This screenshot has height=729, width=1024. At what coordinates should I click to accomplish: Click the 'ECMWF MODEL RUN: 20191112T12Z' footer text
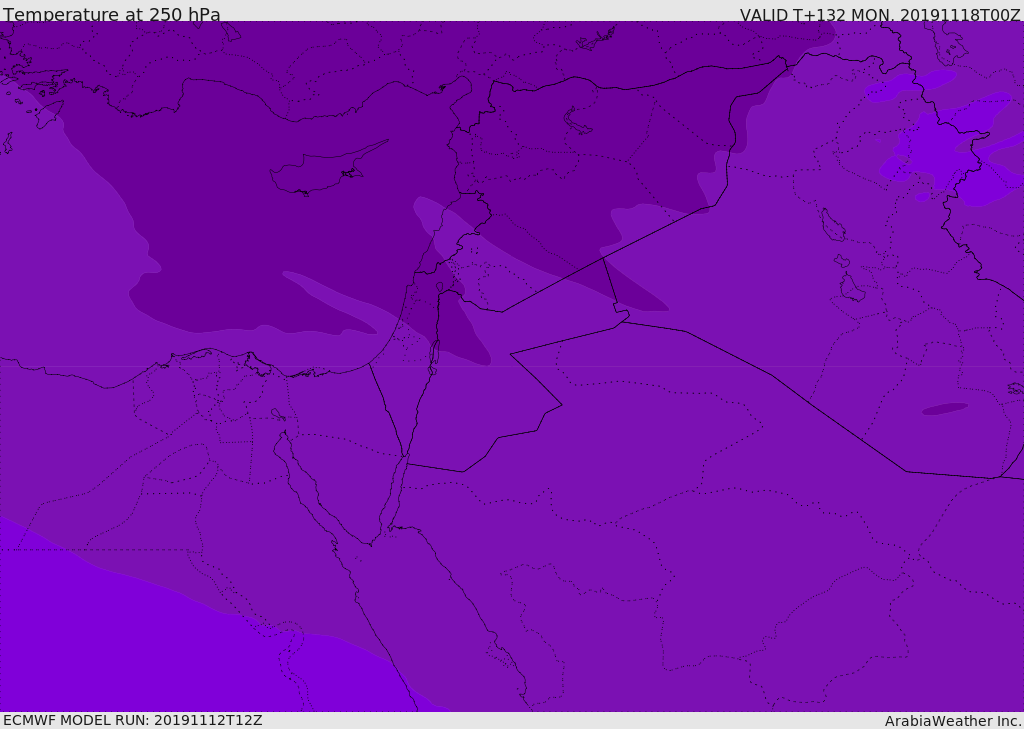[133, 720]
